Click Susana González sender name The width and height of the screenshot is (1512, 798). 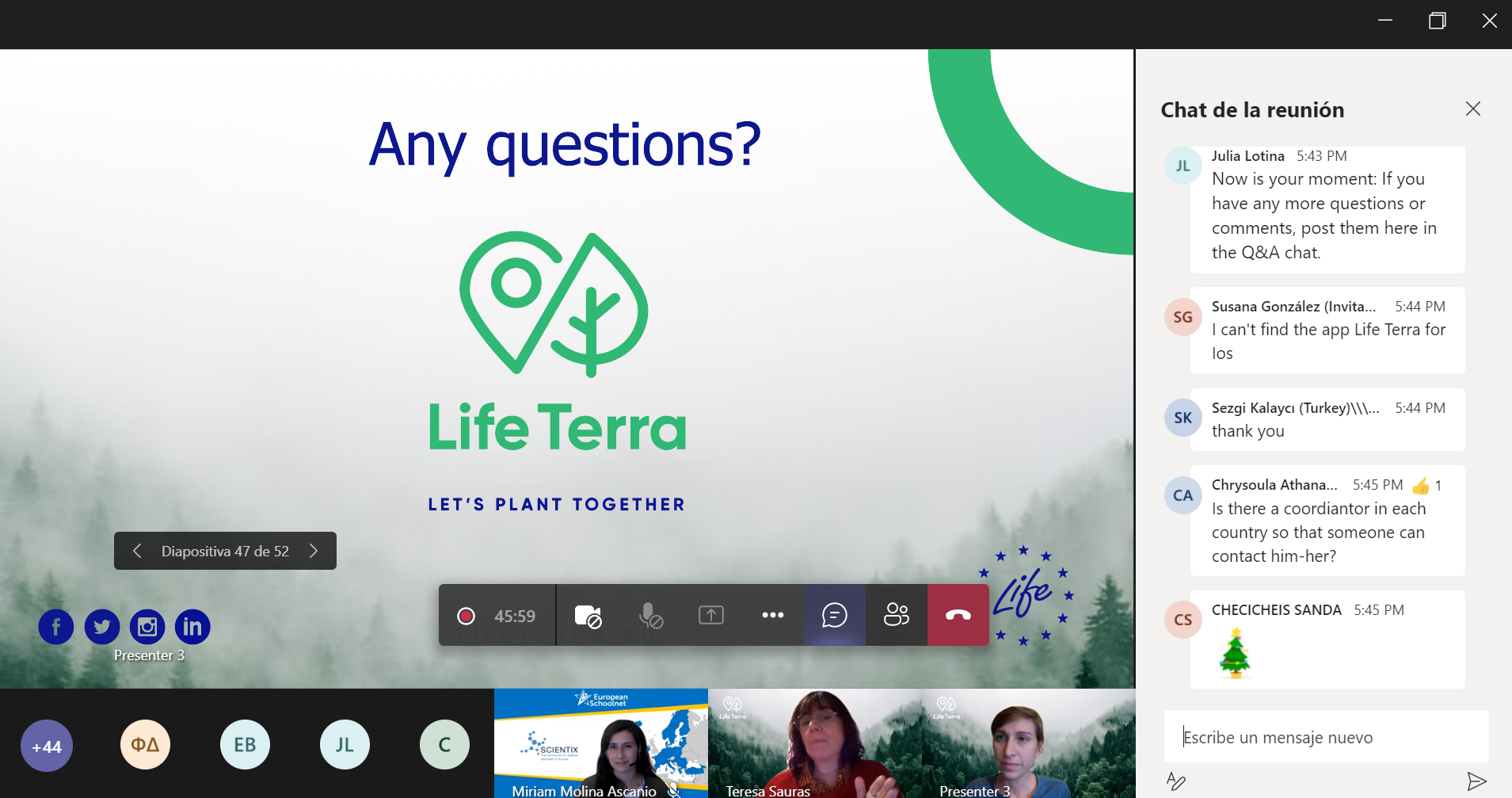pos(1293,307)
